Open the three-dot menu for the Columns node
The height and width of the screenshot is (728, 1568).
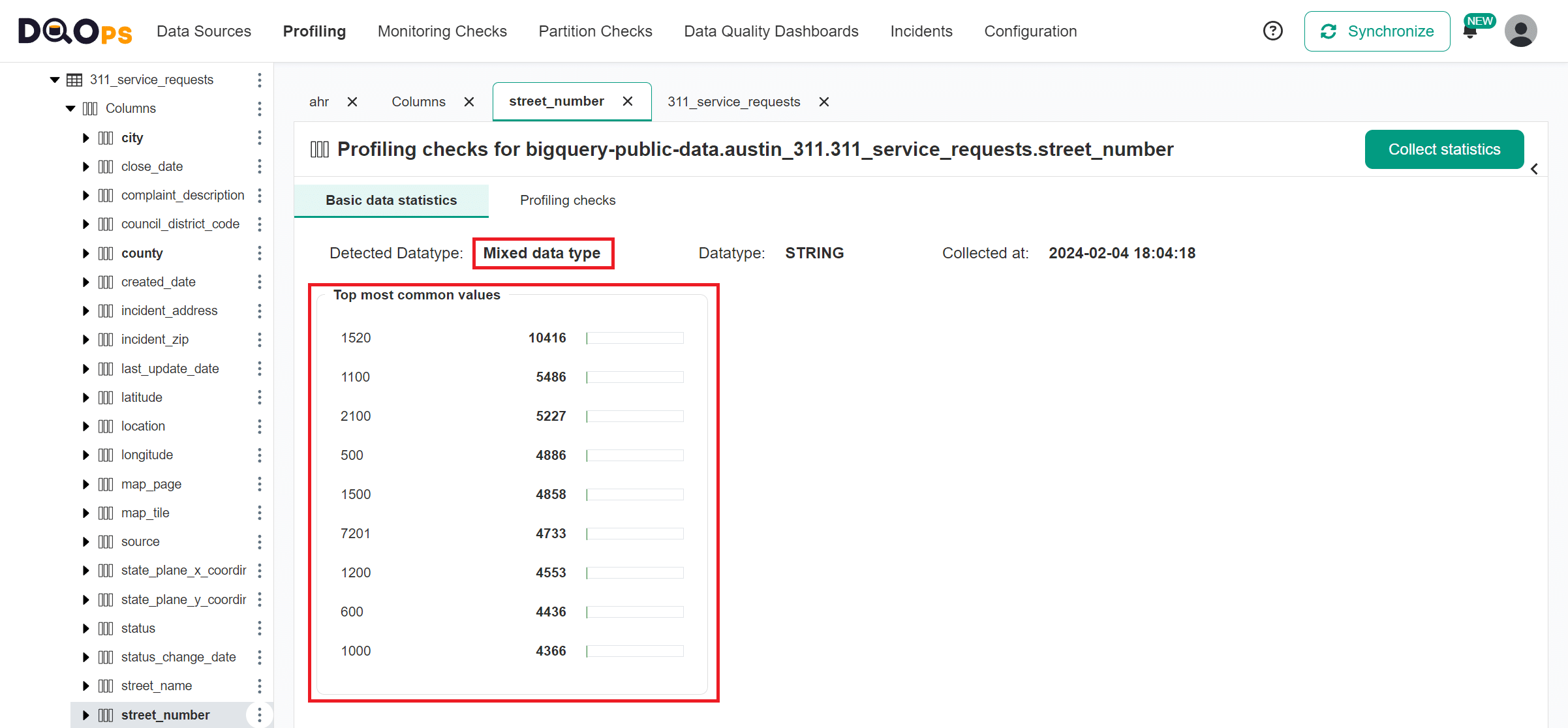(x=260, y=108)
